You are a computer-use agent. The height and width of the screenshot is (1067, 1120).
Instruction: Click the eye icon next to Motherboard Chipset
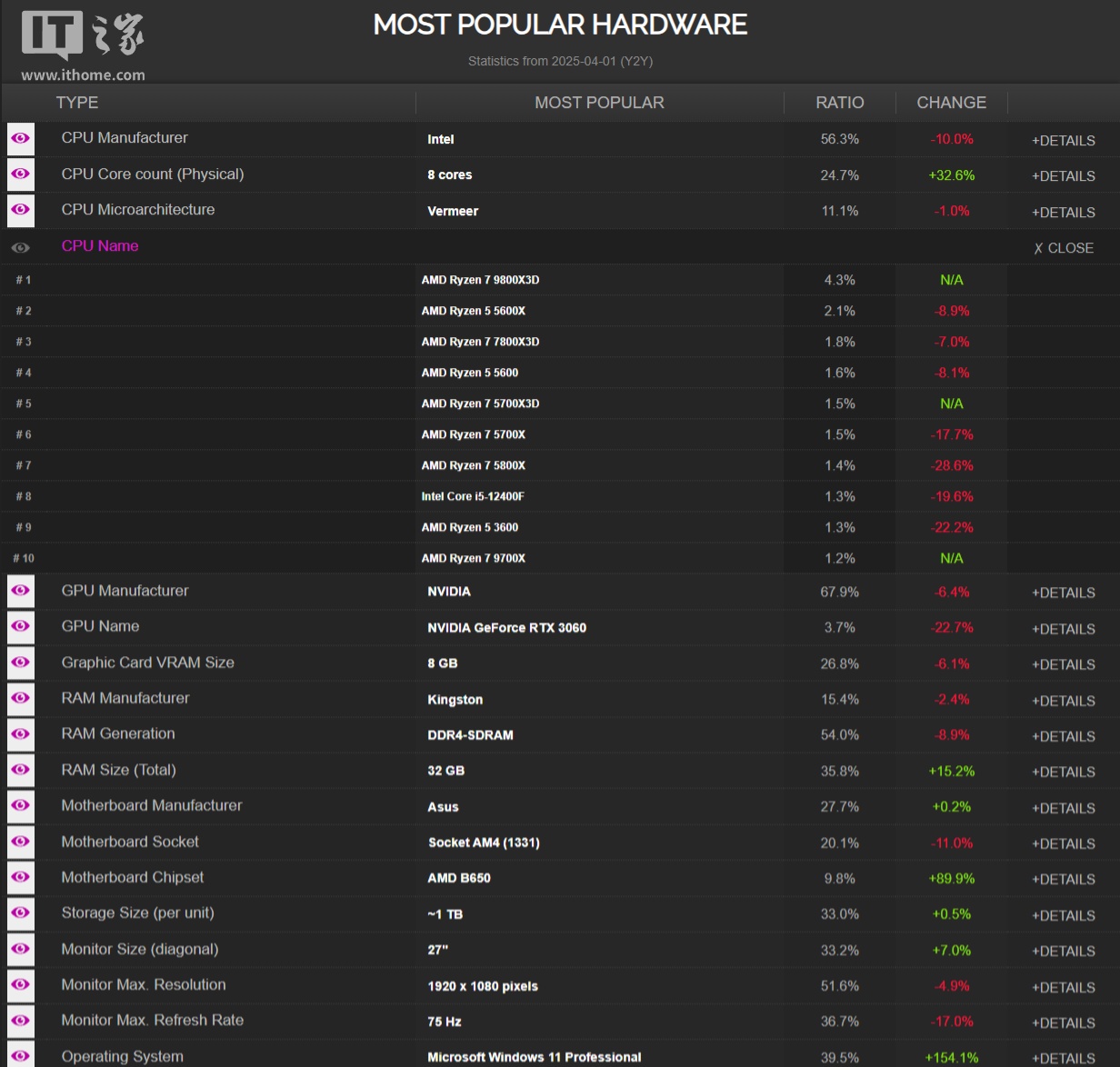point(20,877)
